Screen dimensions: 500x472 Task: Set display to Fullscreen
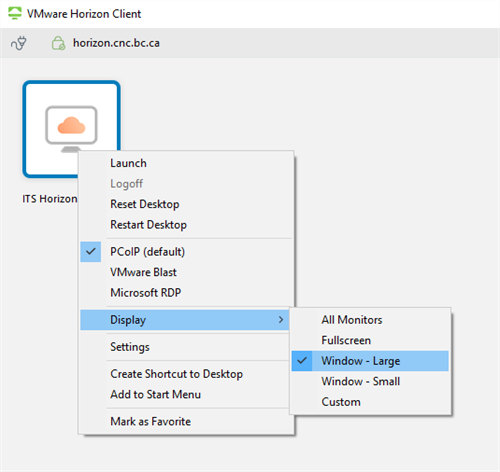click(x=370, y=340)
